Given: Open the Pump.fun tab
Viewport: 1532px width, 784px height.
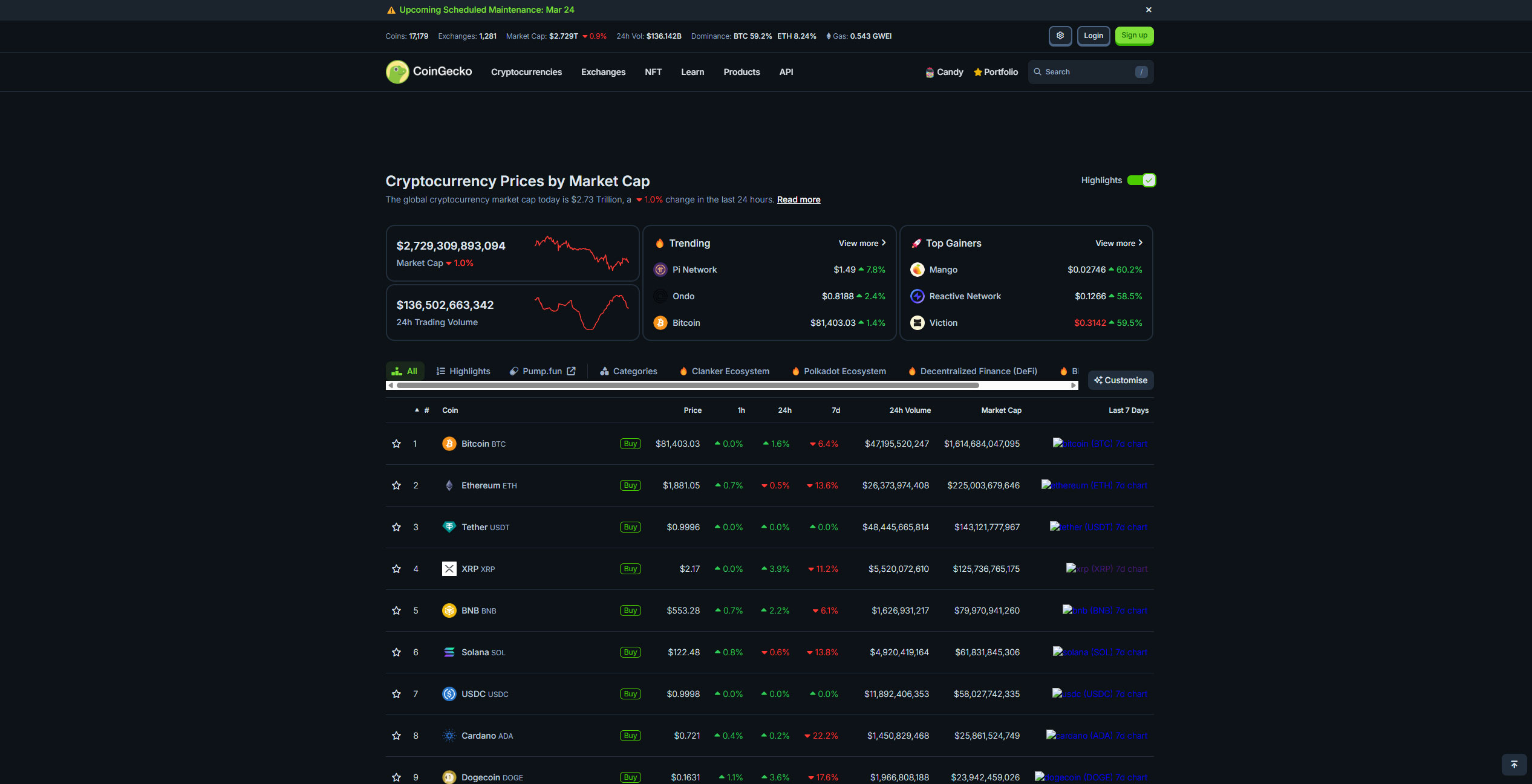Looking at the screenshot, I should [543, 371].
